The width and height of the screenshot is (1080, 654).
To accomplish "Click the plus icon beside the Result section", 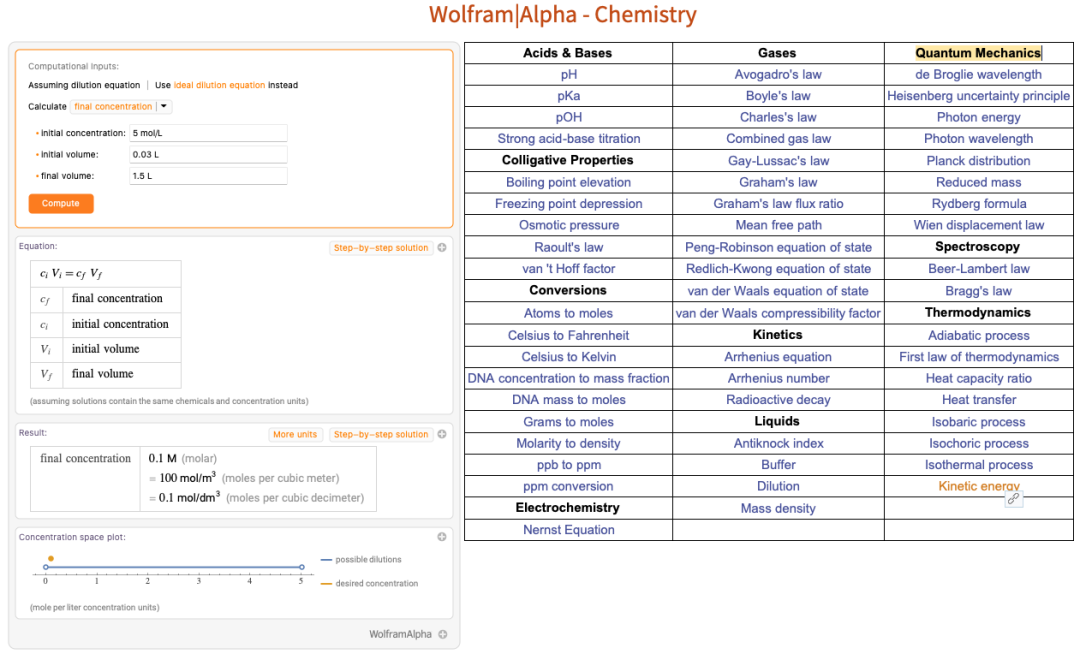I will pyautogui.click(x=442, y=434).
